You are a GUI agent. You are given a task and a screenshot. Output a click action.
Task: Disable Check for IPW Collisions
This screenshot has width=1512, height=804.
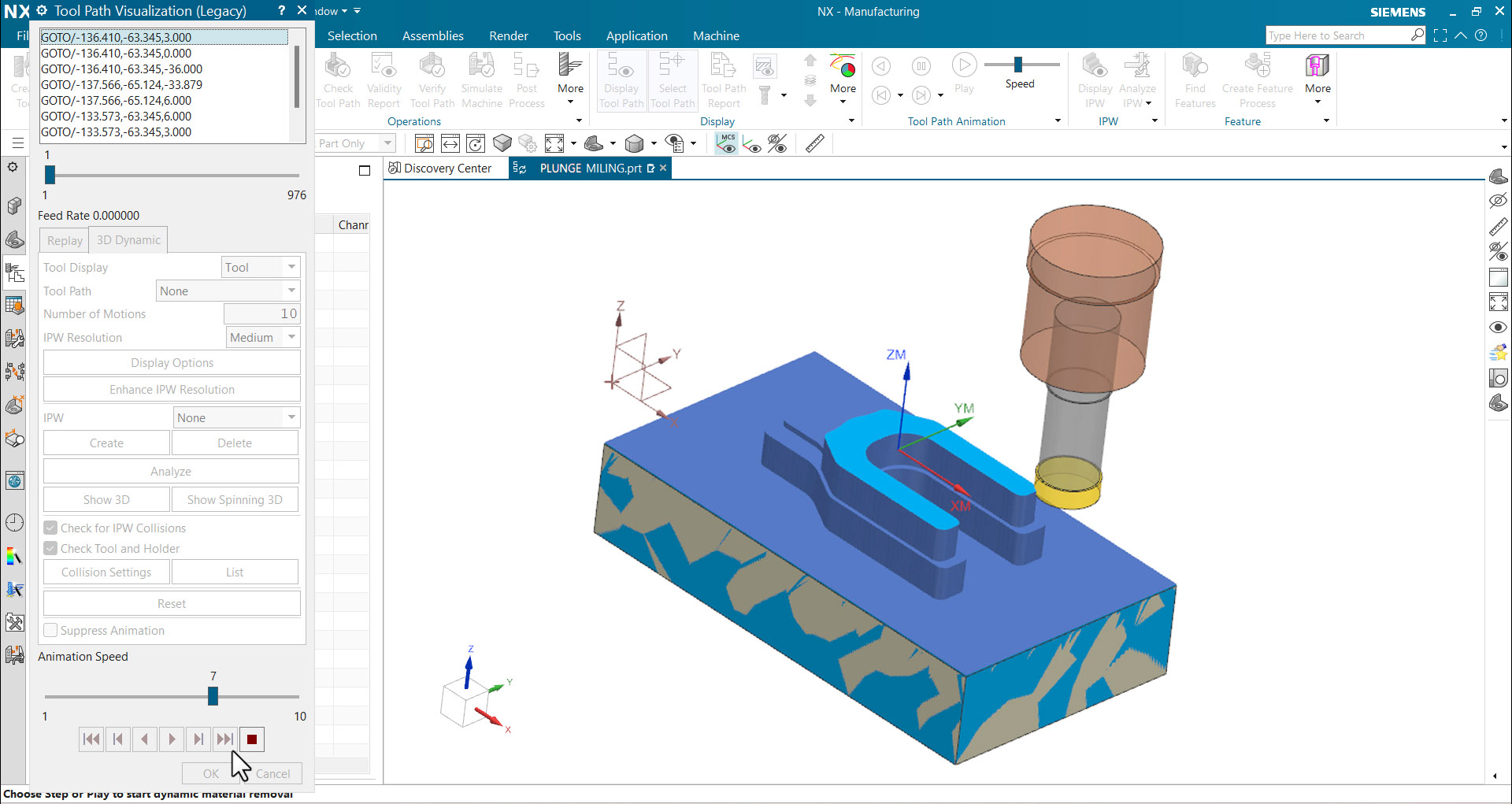click(x=50, y=528)
